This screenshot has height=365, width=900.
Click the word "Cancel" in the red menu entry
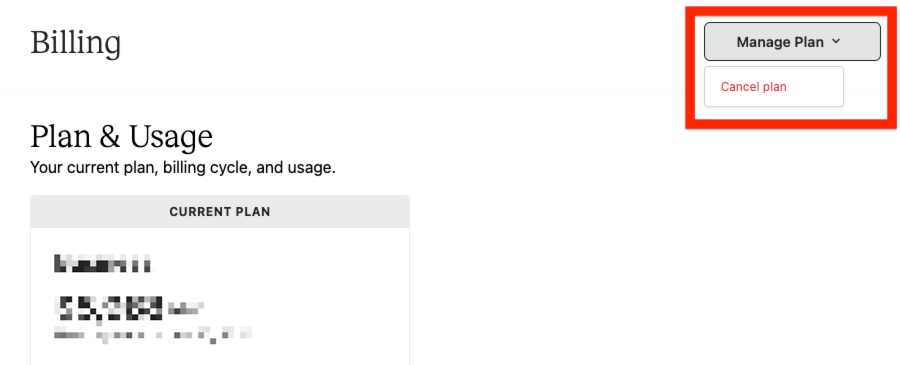point(736,87)
